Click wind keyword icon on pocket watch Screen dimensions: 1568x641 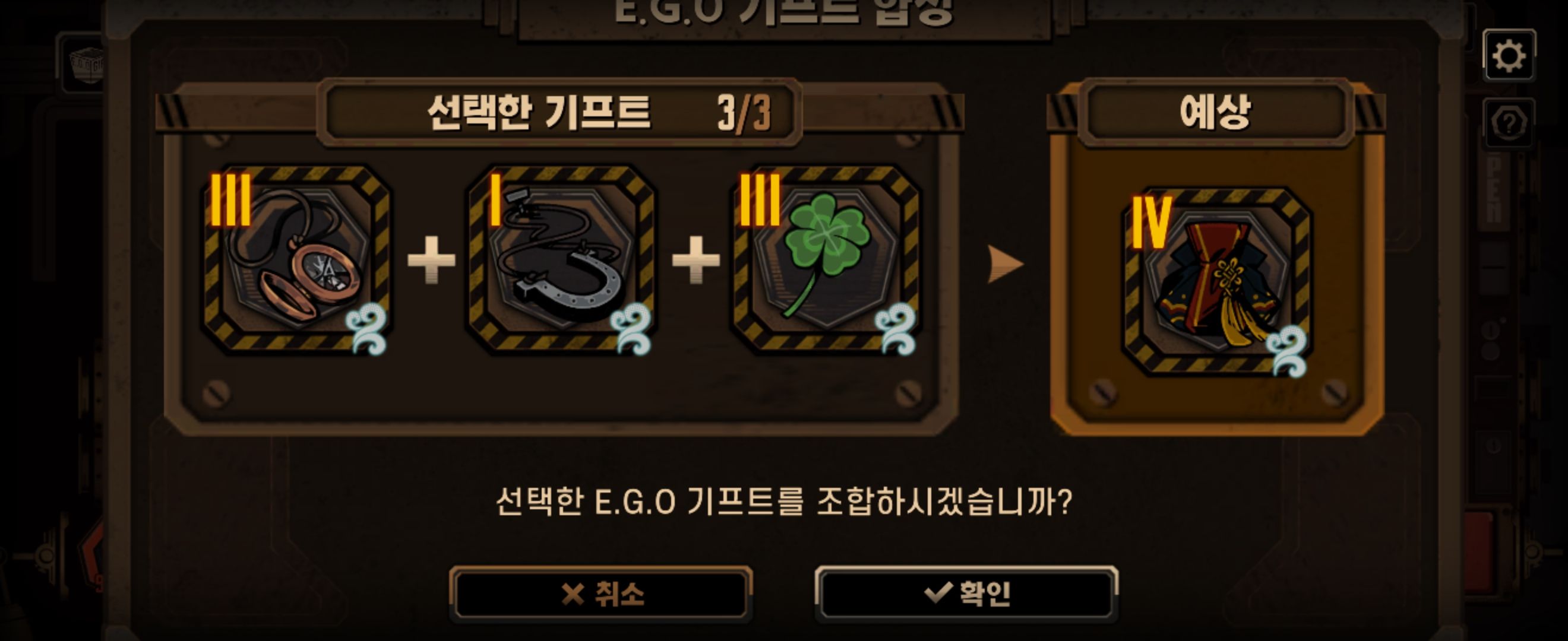pos(367,329)
